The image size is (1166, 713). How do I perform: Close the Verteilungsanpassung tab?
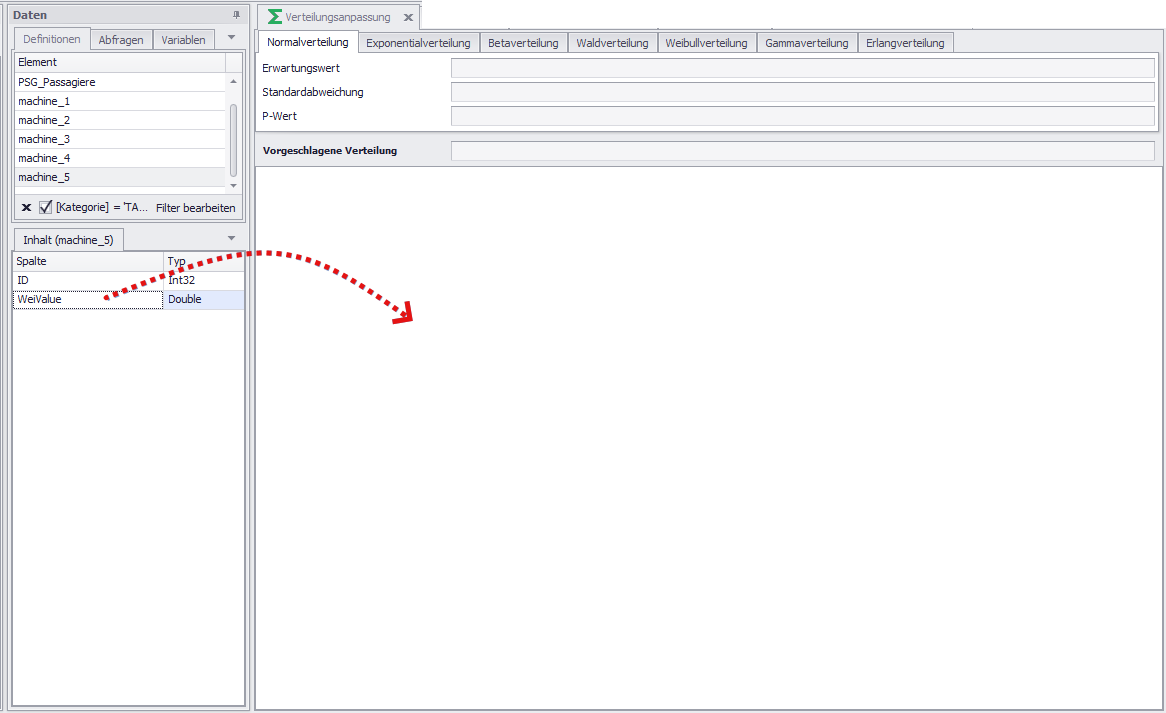point(408,17)
